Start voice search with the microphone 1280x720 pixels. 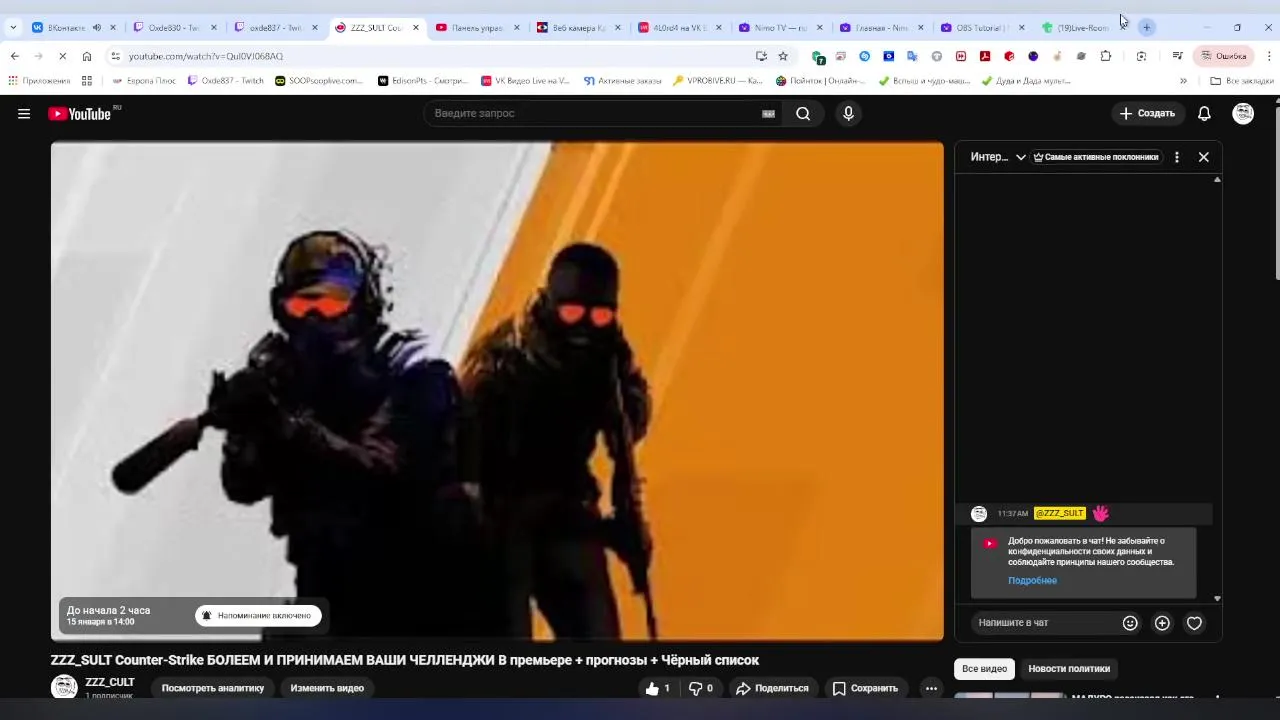click(848, 114)
